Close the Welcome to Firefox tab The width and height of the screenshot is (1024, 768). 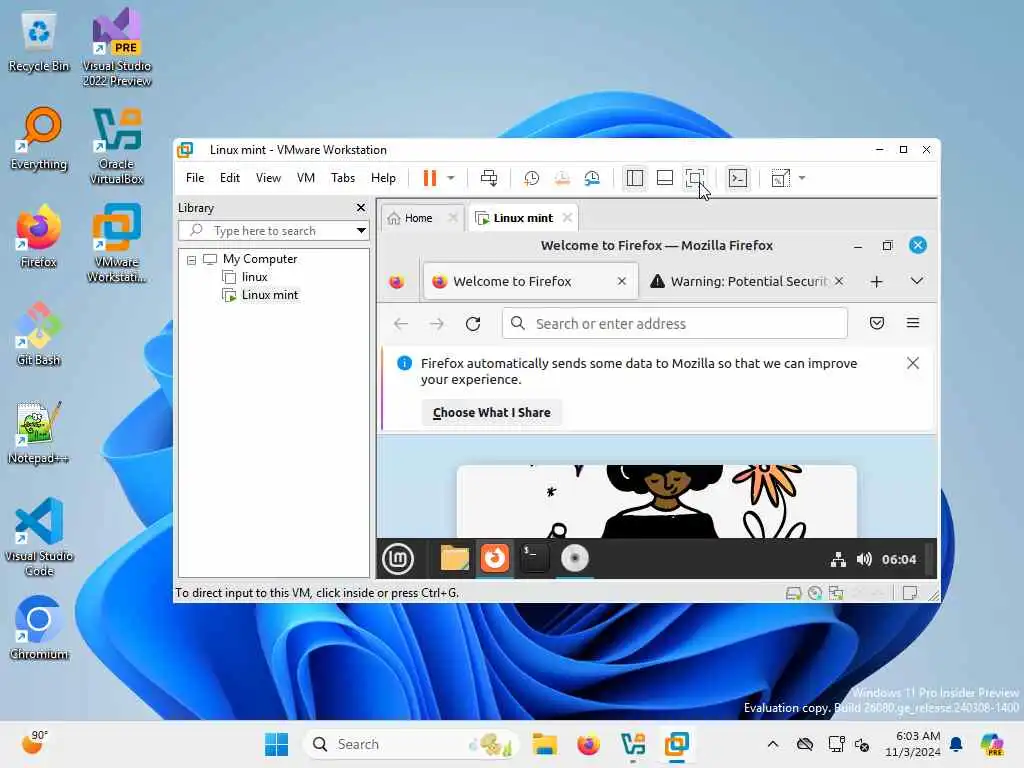(x=622, y=281)
